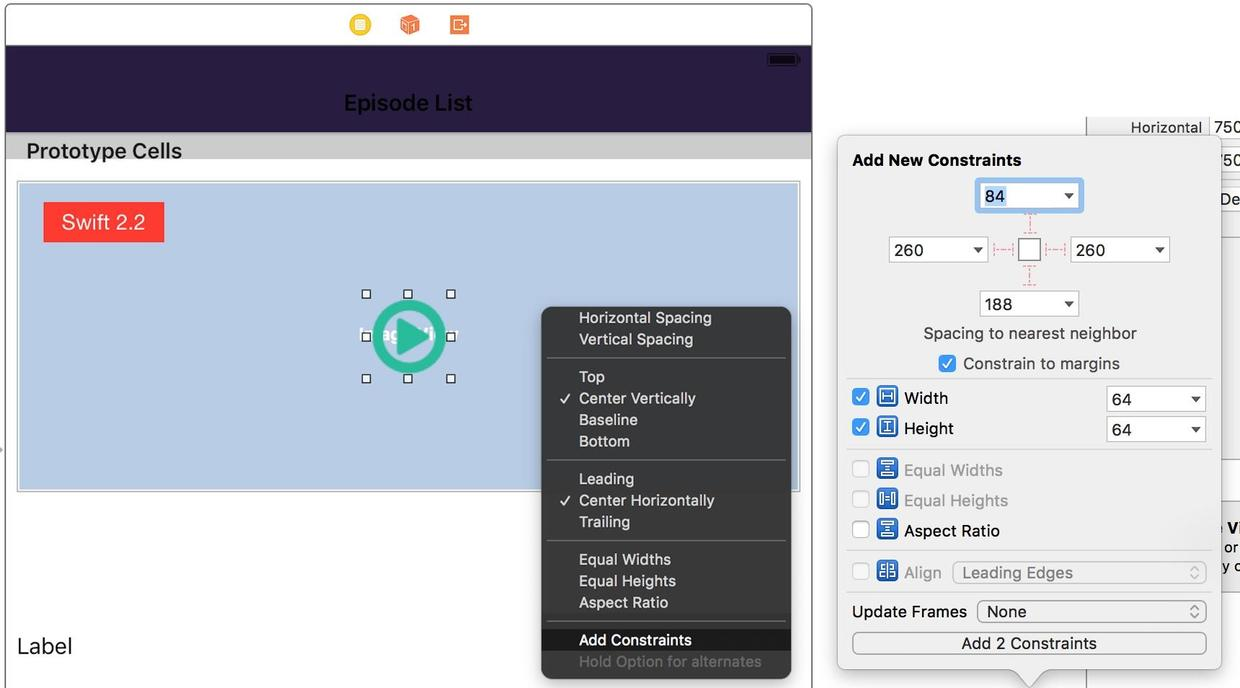Select the green play button image view
The height and width of the screenshot is (688, 1240).
tap(408, 336)
